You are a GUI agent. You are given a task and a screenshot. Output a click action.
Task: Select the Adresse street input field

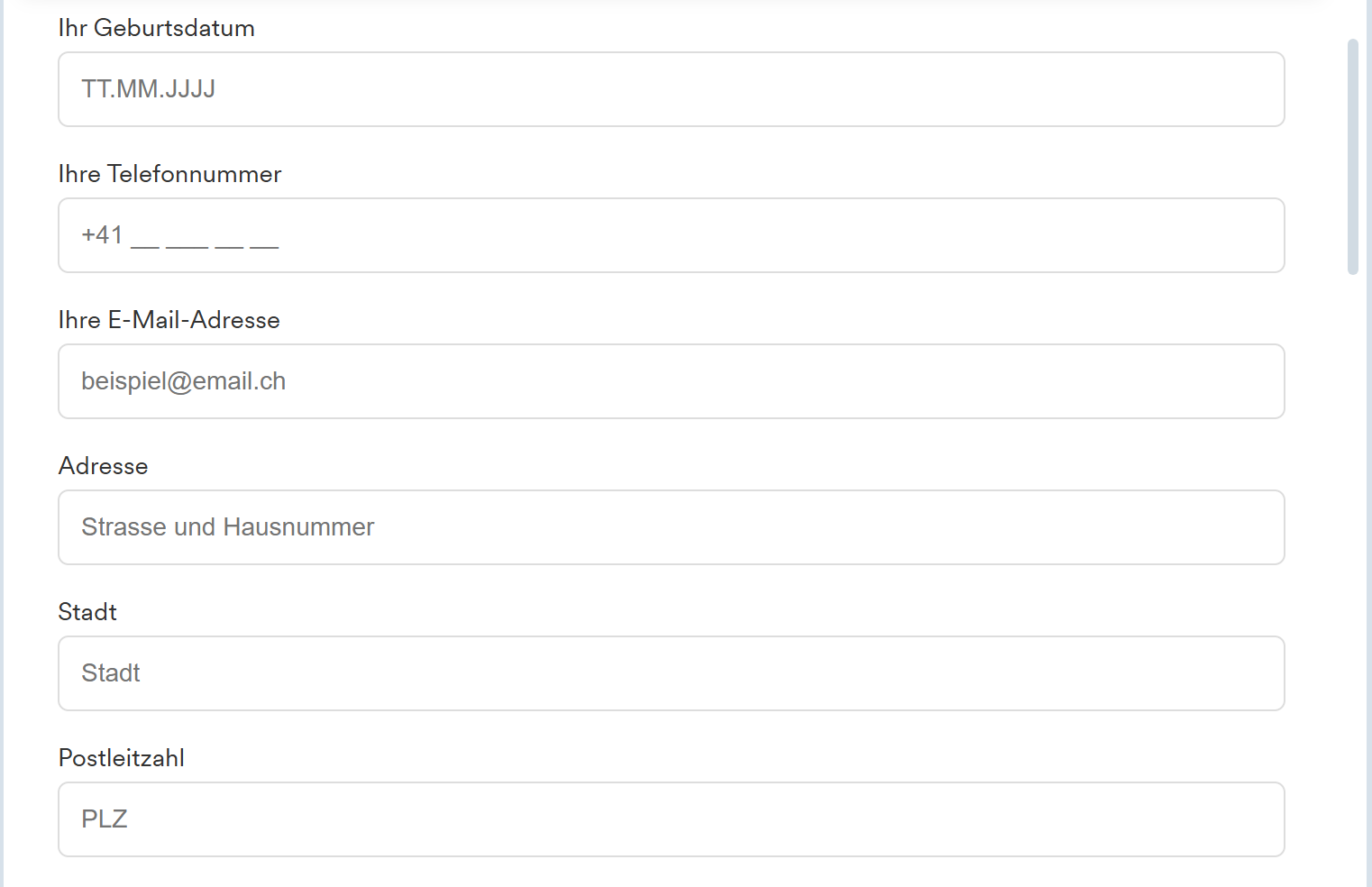point(671,527)
